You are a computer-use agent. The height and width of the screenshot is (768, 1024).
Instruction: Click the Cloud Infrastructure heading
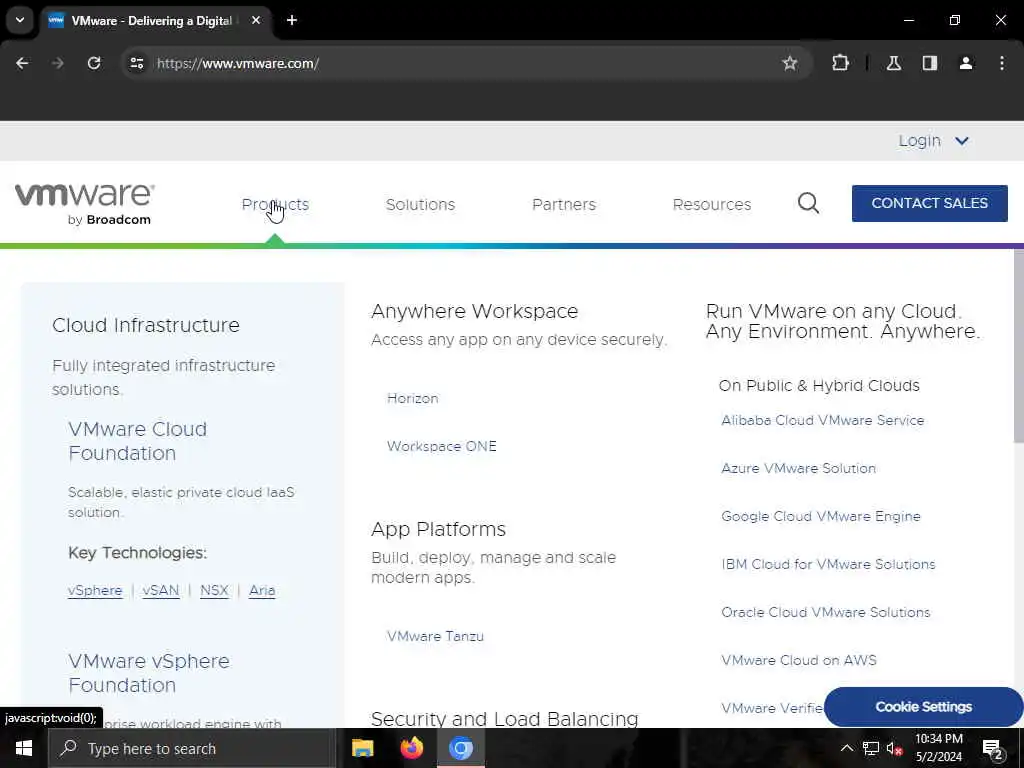point(146,325)
